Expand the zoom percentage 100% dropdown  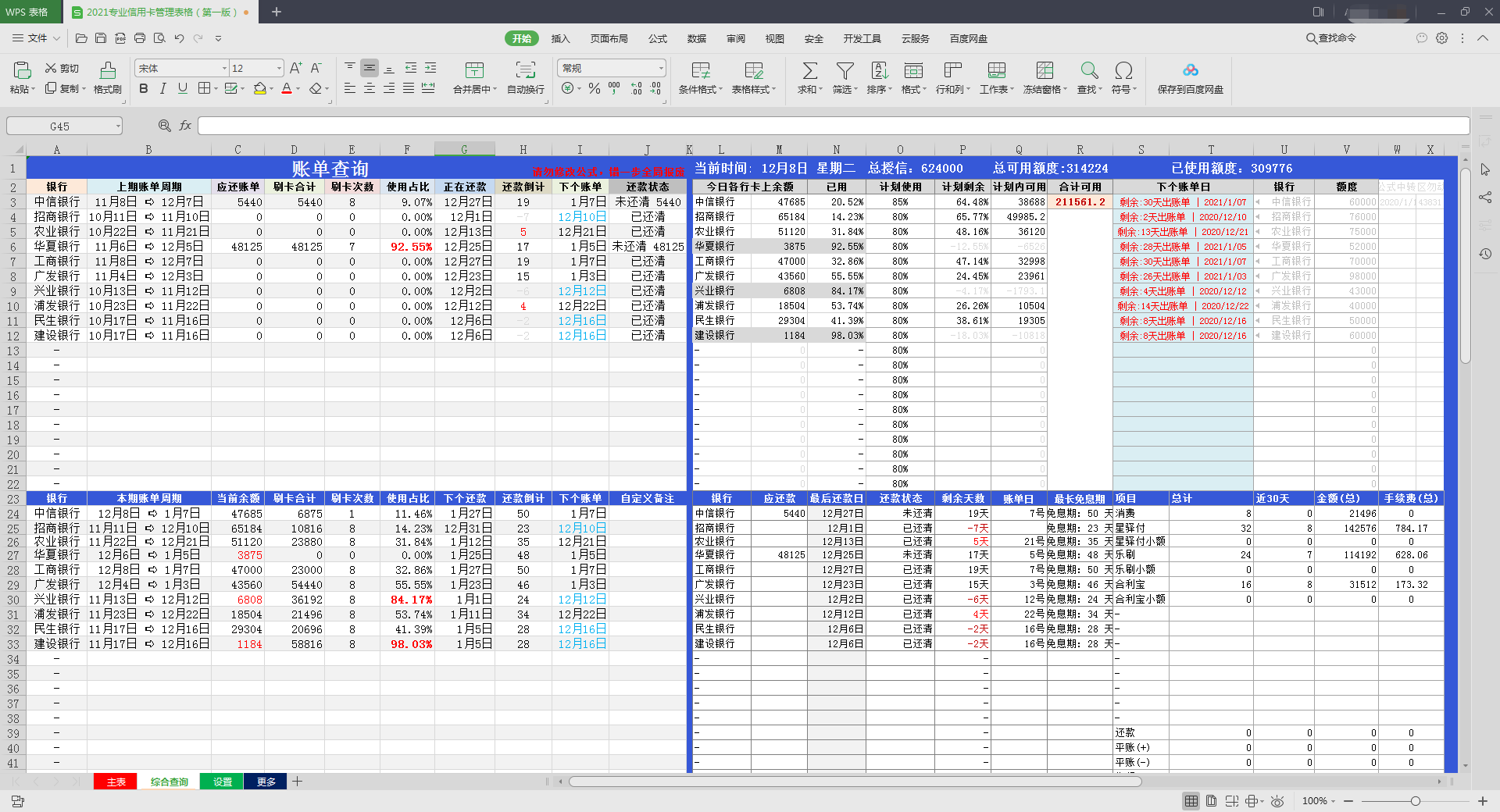(x=1333, y=801)
